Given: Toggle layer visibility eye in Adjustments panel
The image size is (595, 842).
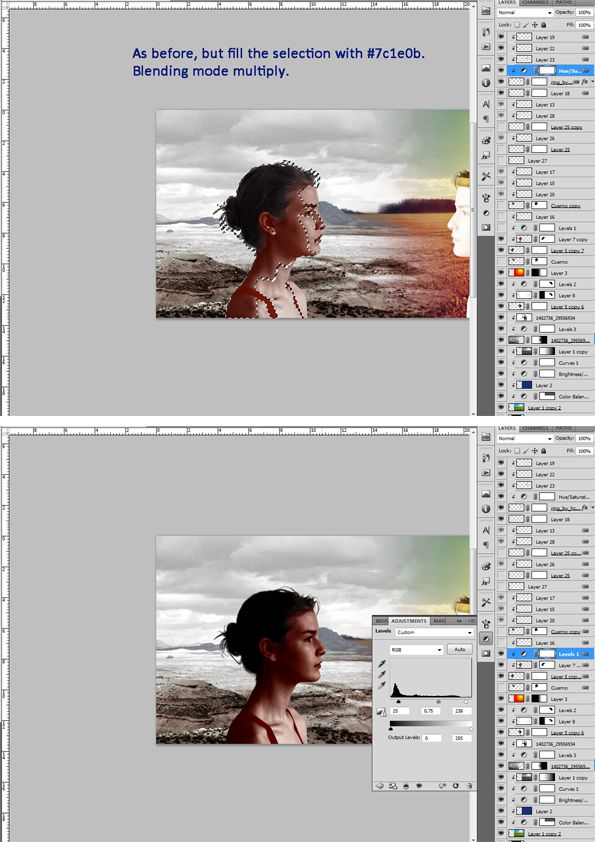Looking at the screenshot, I should point(419,786).
